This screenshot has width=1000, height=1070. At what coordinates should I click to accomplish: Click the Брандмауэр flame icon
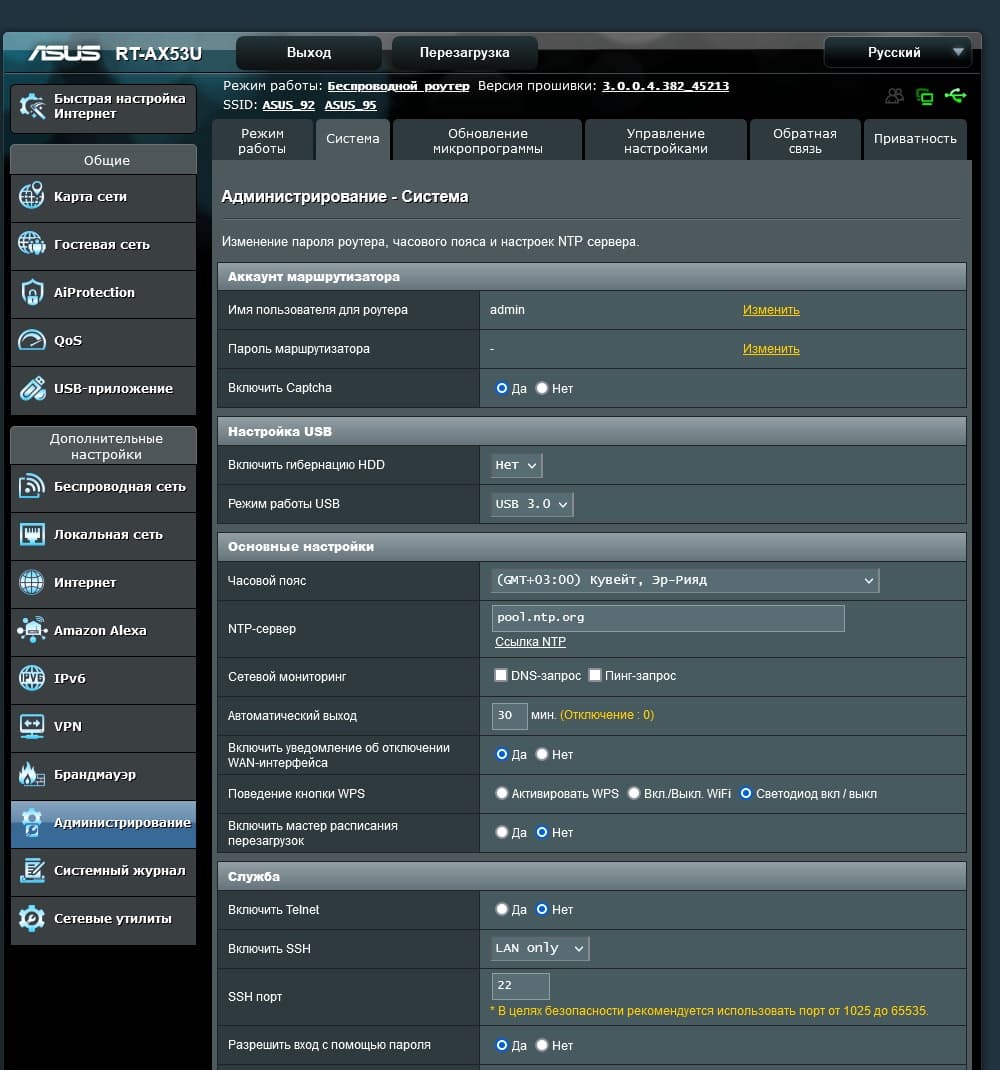point(32,774)
